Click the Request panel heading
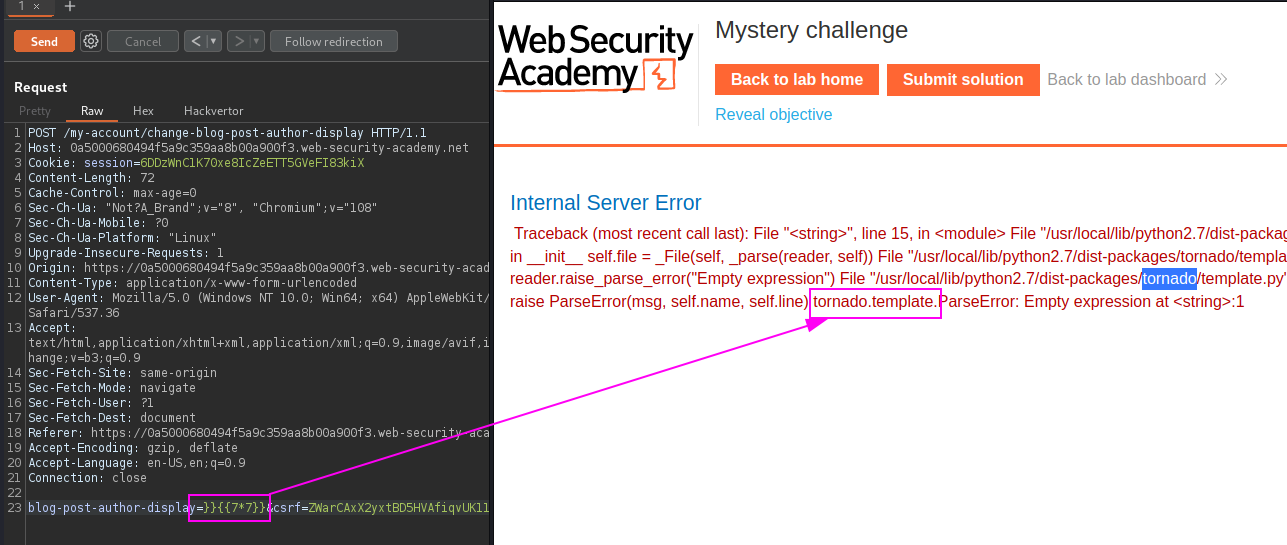The height and width of the screenshot is (545, 1287). pyautogui.click(x=41, y=88)
